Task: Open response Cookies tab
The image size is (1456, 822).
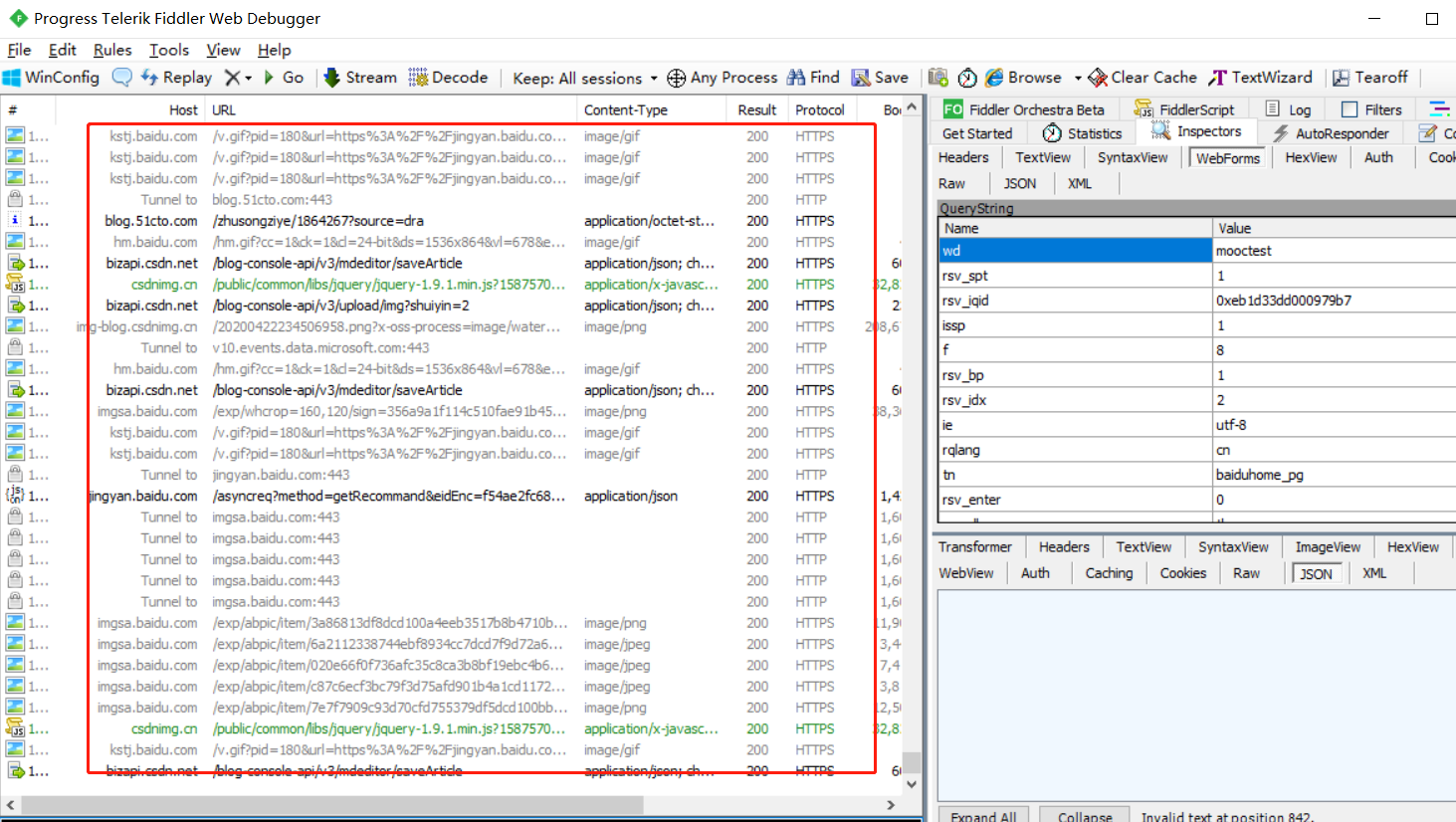Action: (x=1182, y=573)
